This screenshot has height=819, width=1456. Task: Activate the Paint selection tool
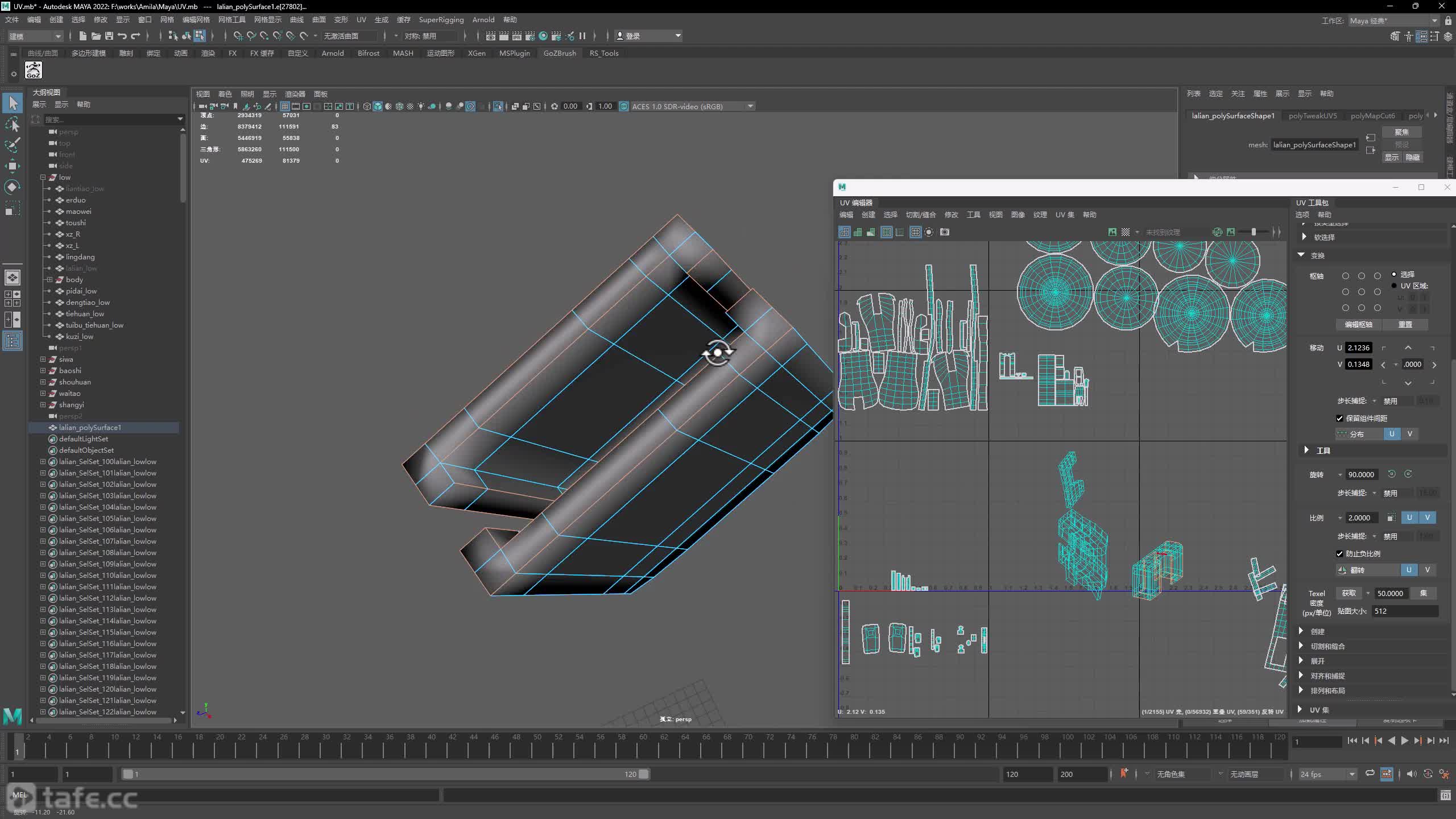pos(13,145)
